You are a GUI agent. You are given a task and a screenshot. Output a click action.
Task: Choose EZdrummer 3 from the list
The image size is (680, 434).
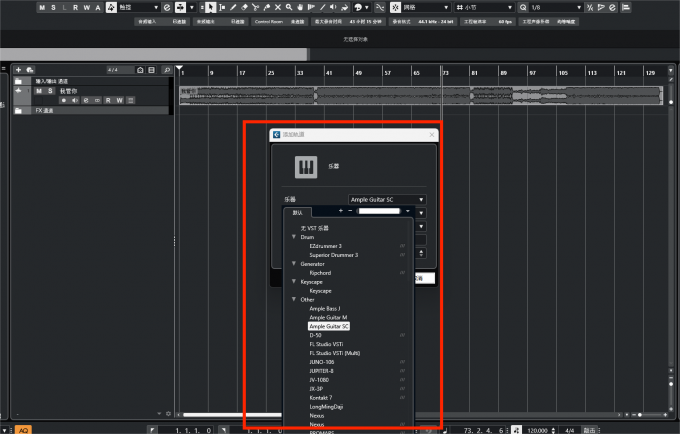325,246
